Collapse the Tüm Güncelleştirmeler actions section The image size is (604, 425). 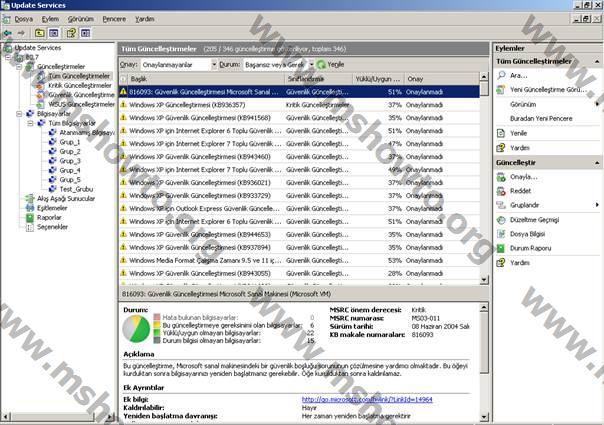coord(597,62)
